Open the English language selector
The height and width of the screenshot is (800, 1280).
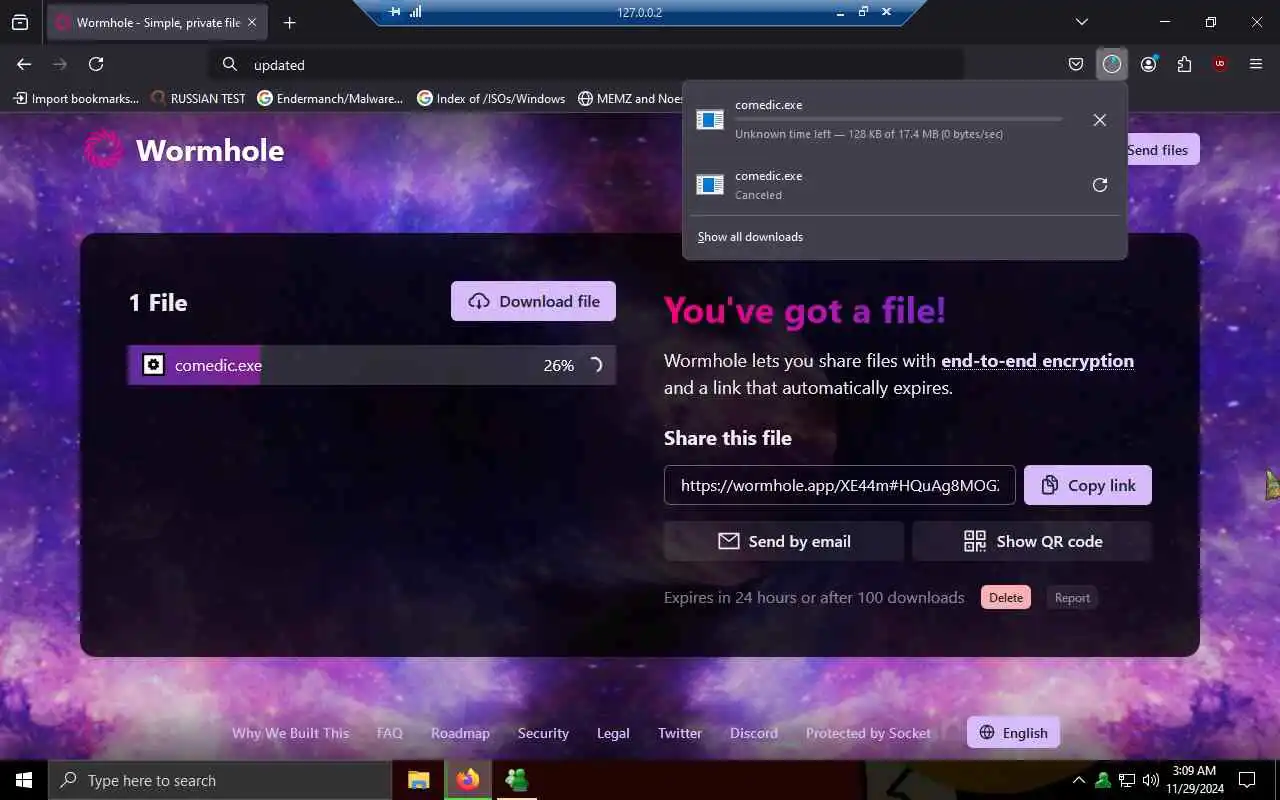point(1013,733)
